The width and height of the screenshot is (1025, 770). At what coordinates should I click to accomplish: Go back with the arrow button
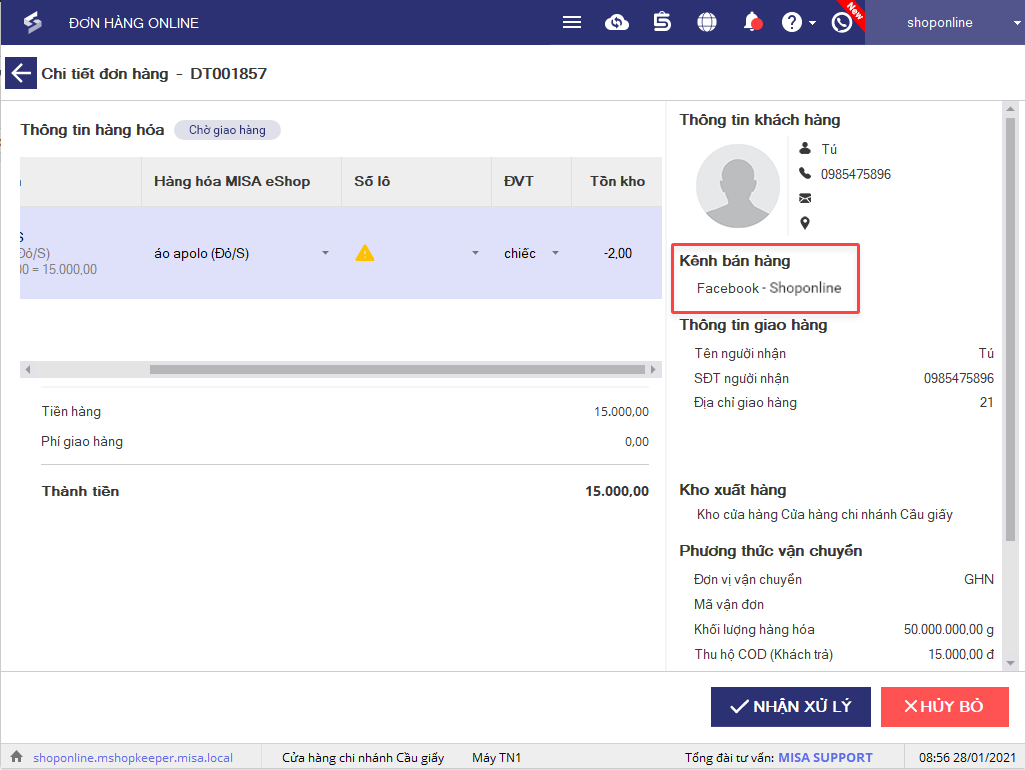point(21,73)
